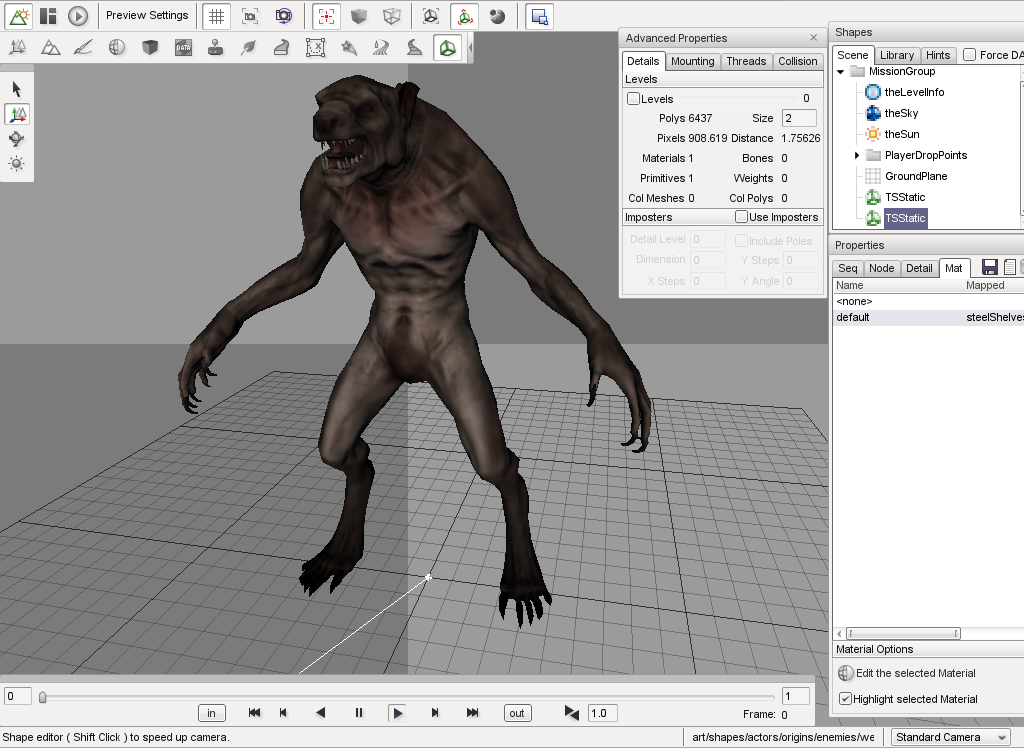The image size is (1024, 748).
Task: Click Edit the selected Material
Action: pos(914,673)
